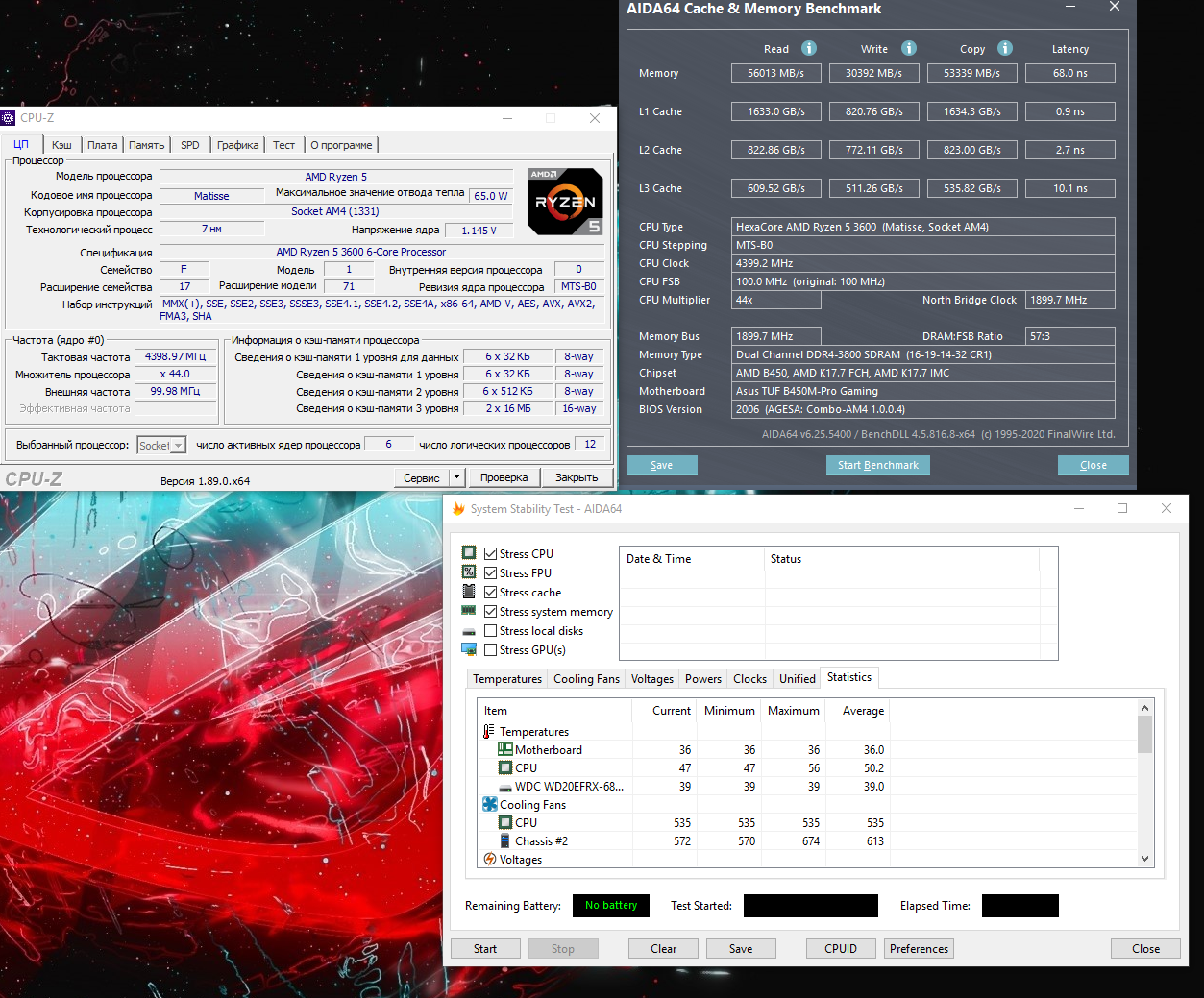Click the chip icon beside Stress cache
The image size is (1204, 998).
click(469, 591)
